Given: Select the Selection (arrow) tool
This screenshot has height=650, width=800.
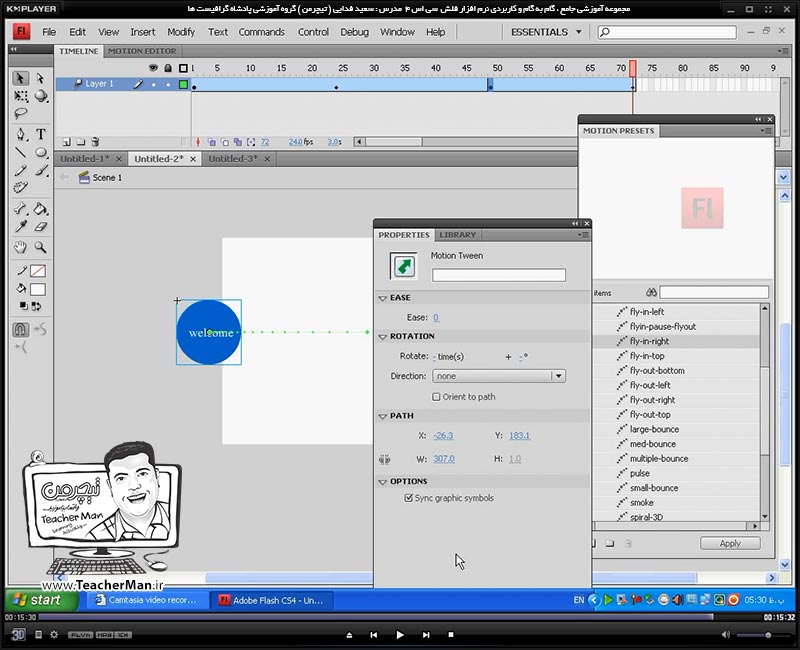Looking at the screenshot, I should pyautogui.click(x=20, y=78).
